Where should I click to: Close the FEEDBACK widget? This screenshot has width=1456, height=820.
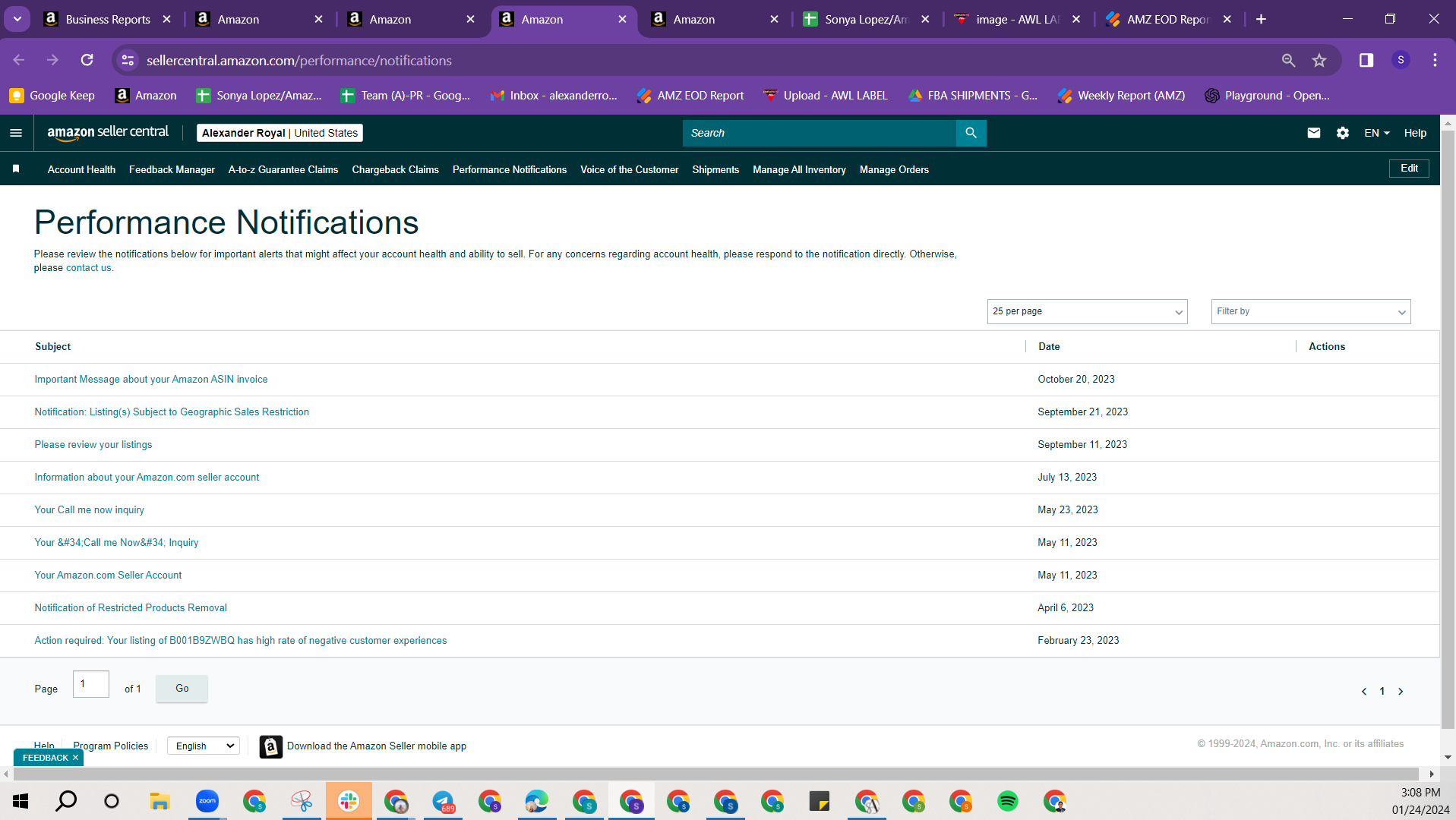pos(76,758)
